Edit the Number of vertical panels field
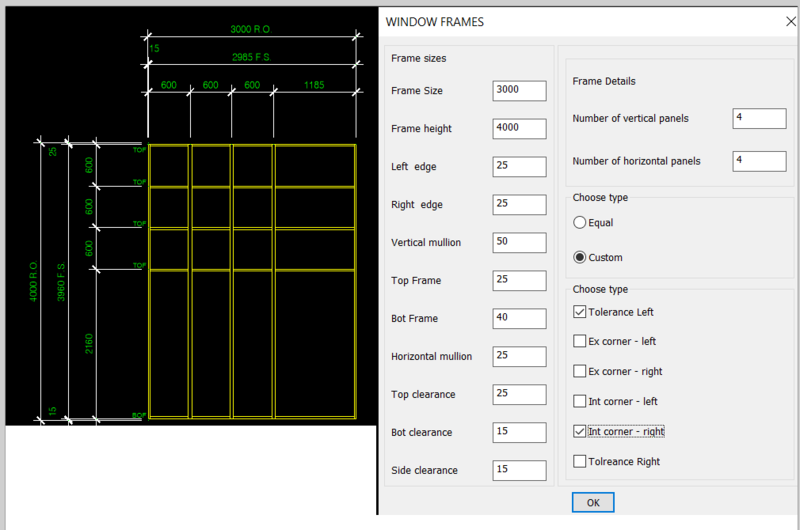This screenshot has height=530, width=800. point(758,119)
